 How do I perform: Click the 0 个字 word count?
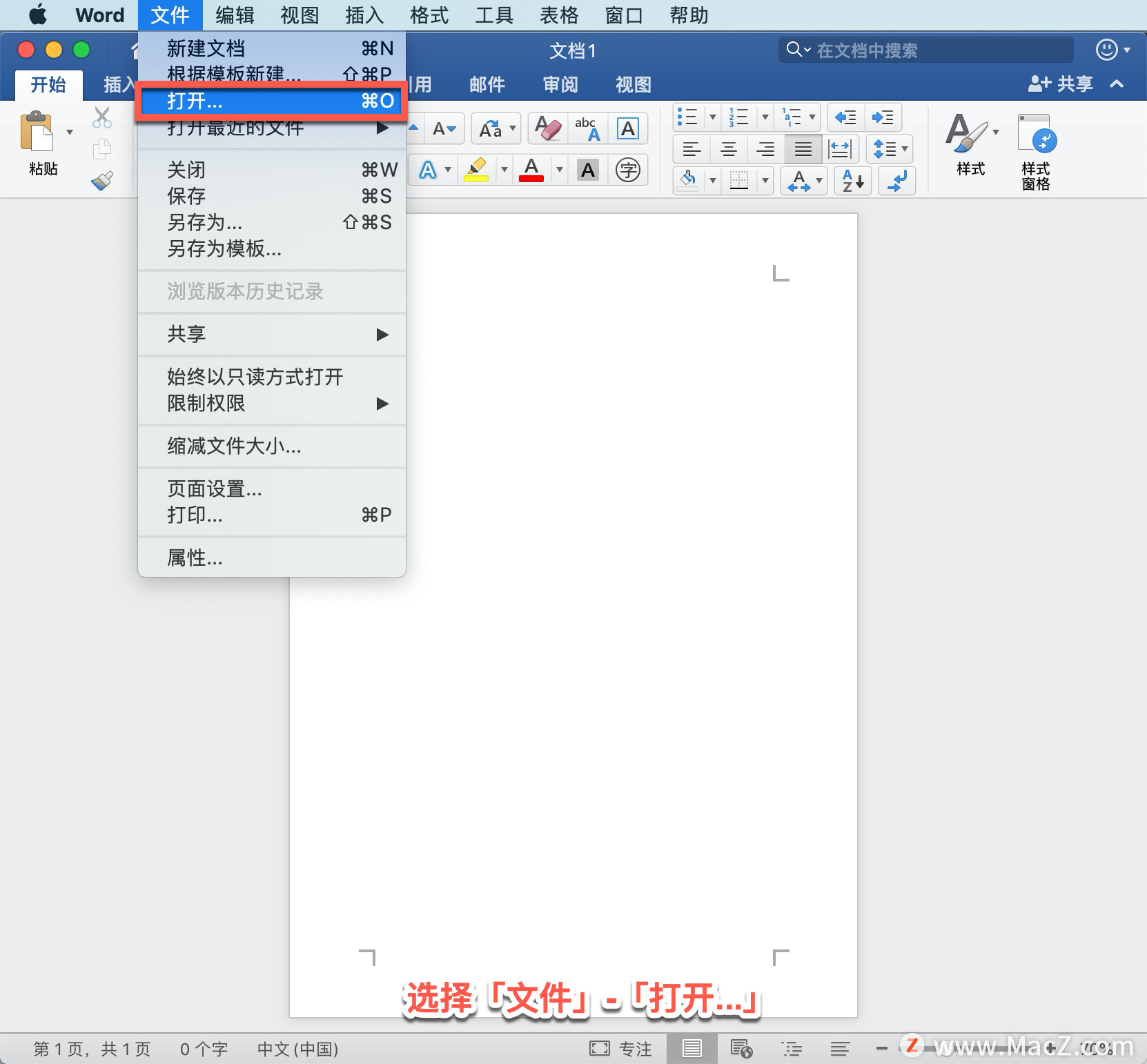coord(204,1049)
